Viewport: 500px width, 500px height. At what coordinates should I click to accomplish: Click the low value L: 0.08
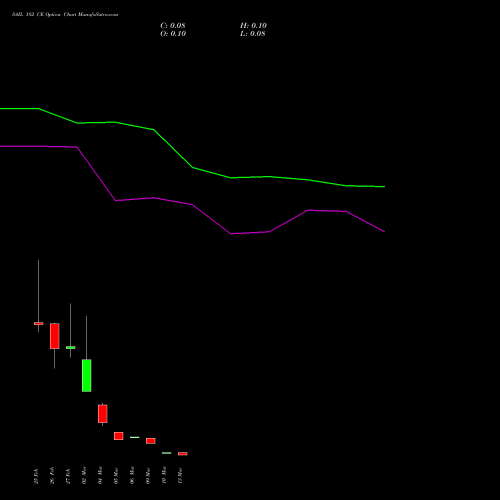click(x=253, y=34)
